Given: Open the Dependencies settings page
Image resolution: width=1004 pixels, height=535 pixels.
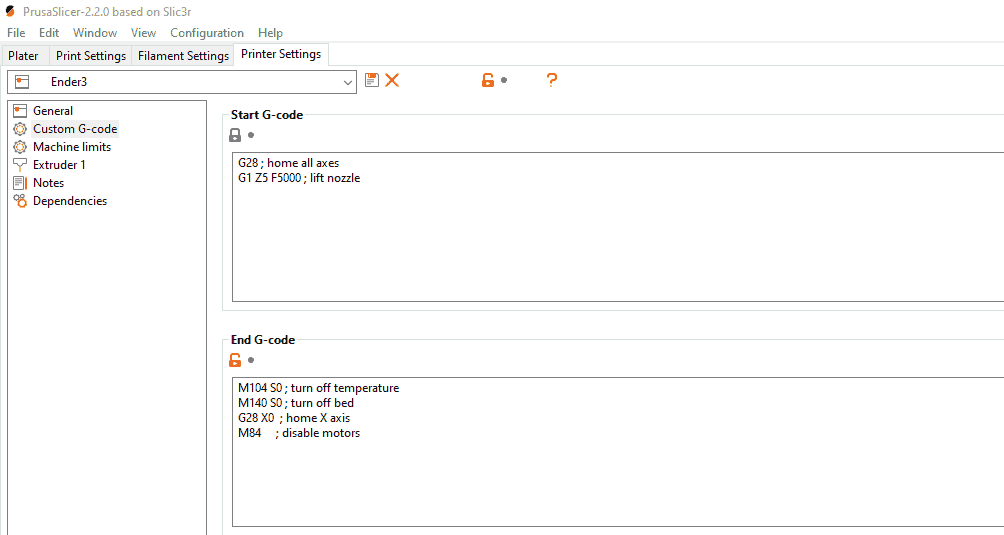Looking at the screenshot, I should (70, 201).
